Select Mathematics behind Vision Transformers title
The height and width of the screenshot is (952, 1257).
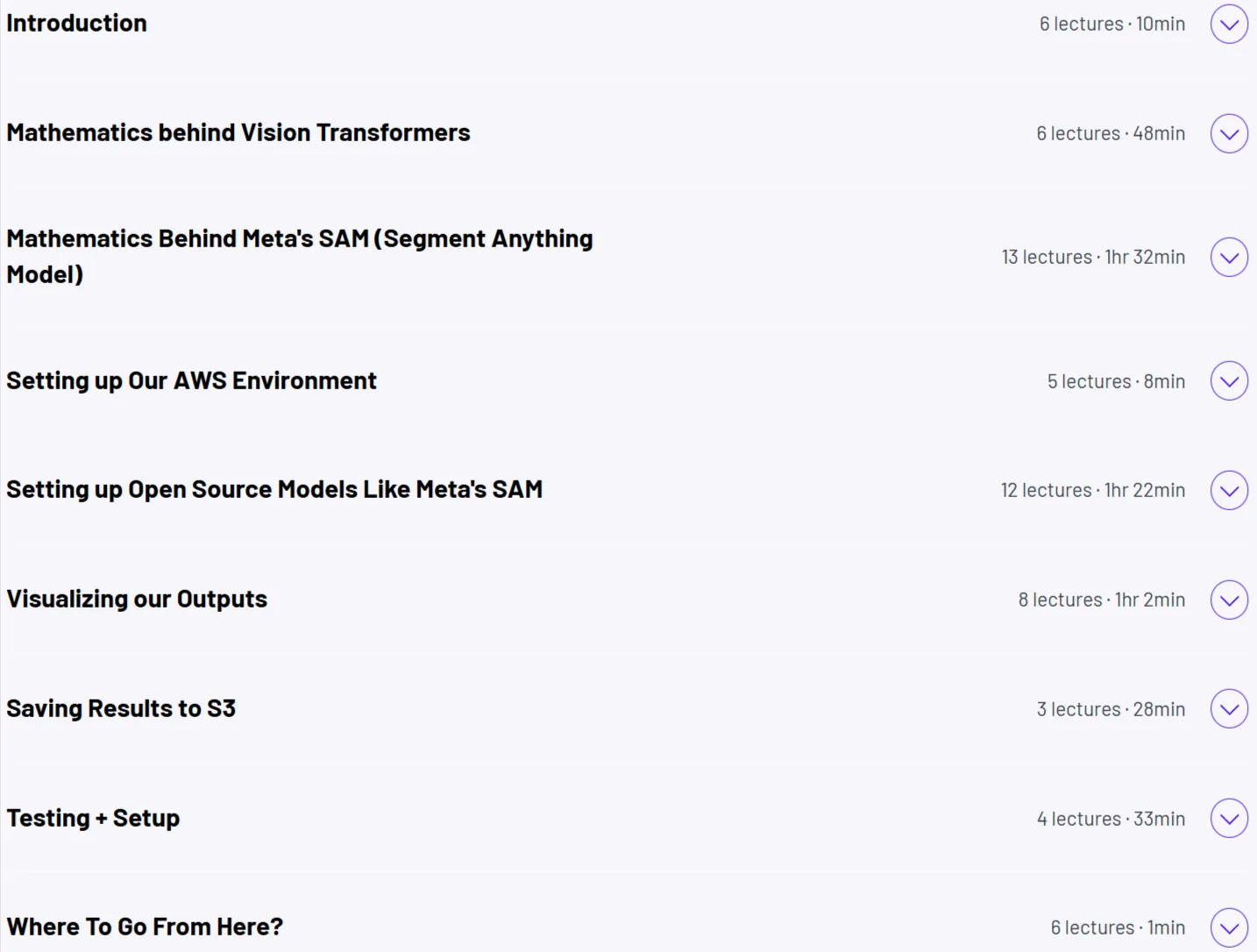click(x=238, y=132)
